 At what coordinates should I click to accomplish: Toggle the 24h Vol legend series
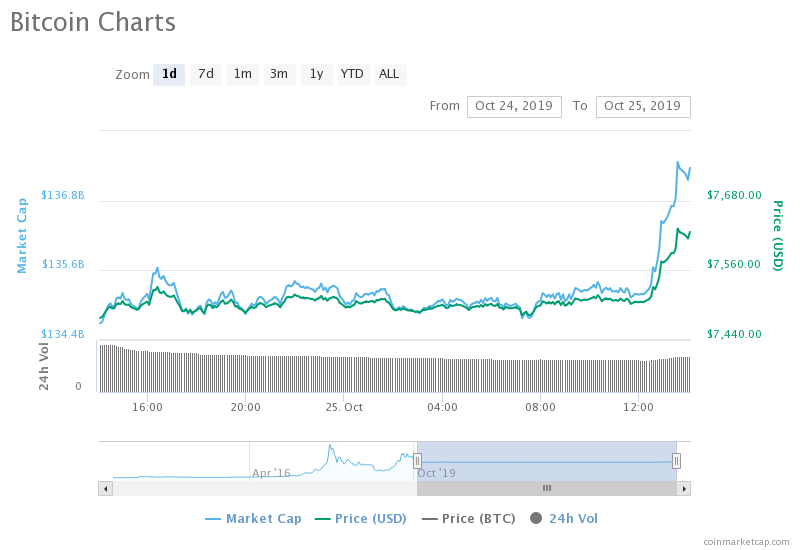(x=564, y=519)
